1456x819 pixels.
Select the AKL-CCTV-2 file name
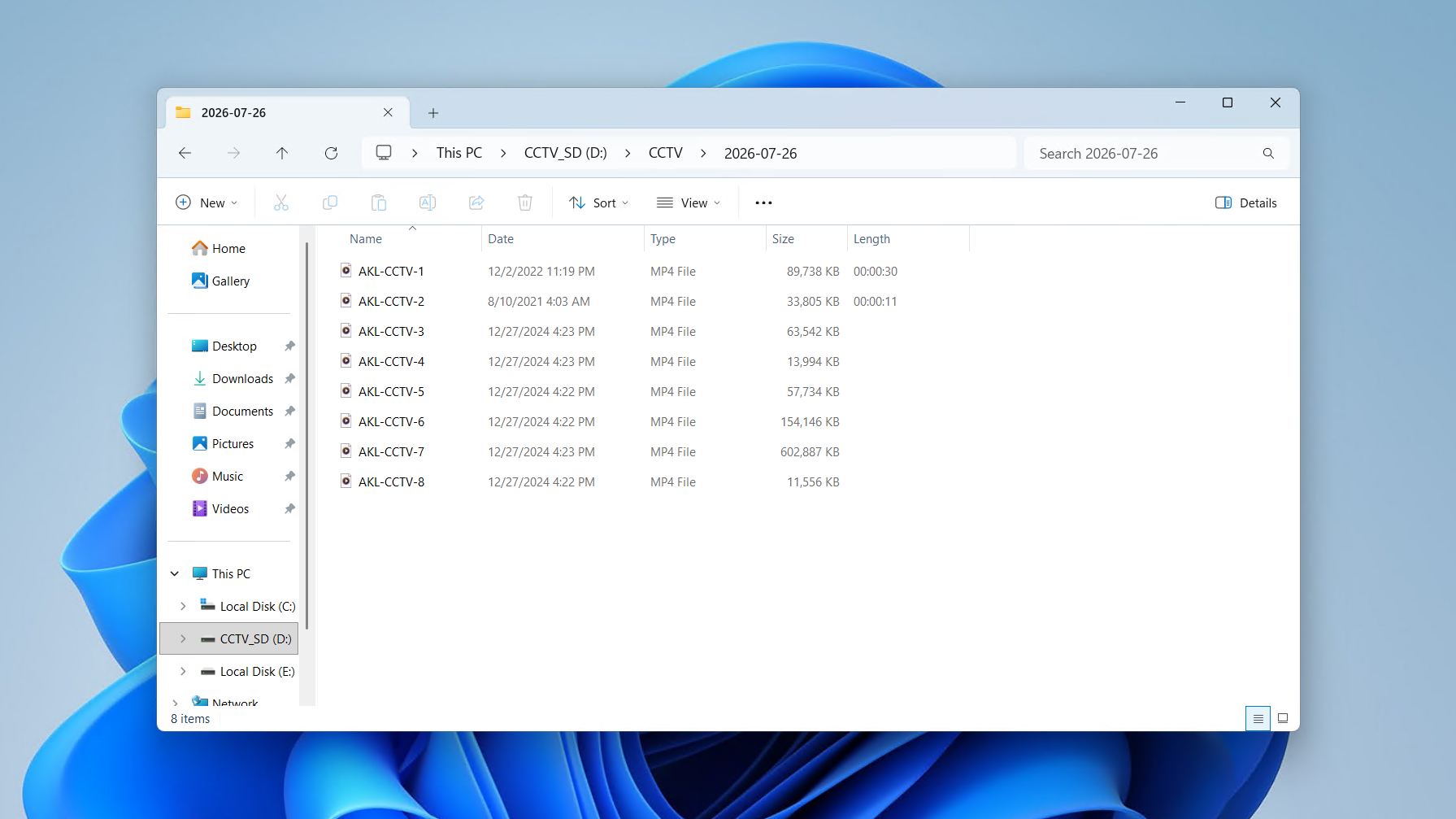click(391, 301)
